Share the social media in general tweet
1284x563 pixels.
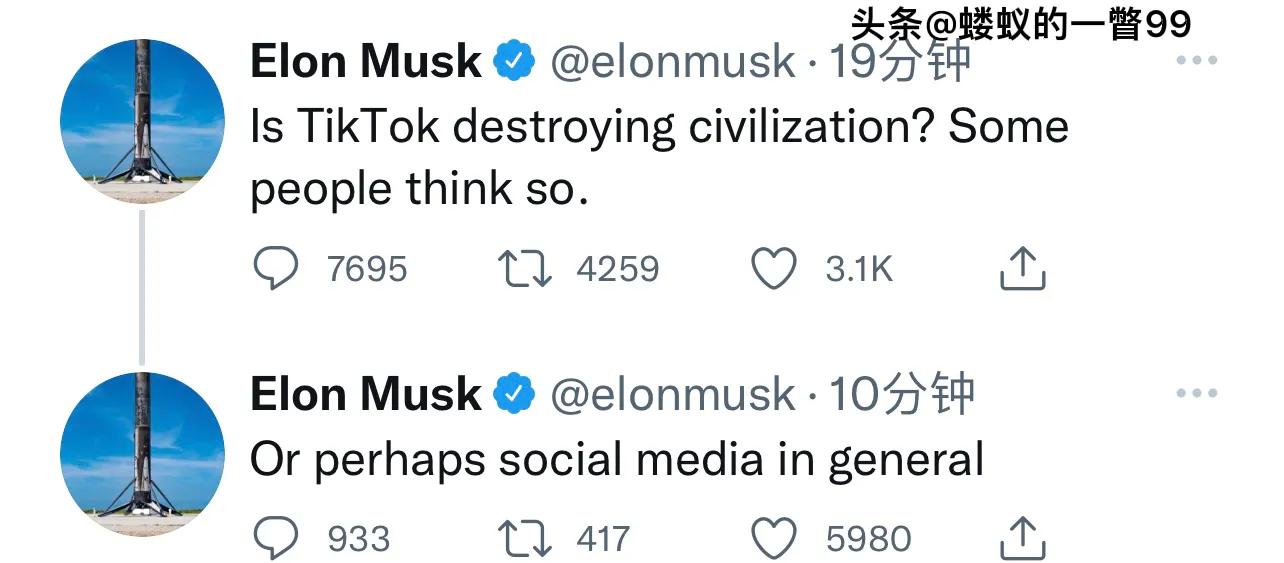(1022, 539)
